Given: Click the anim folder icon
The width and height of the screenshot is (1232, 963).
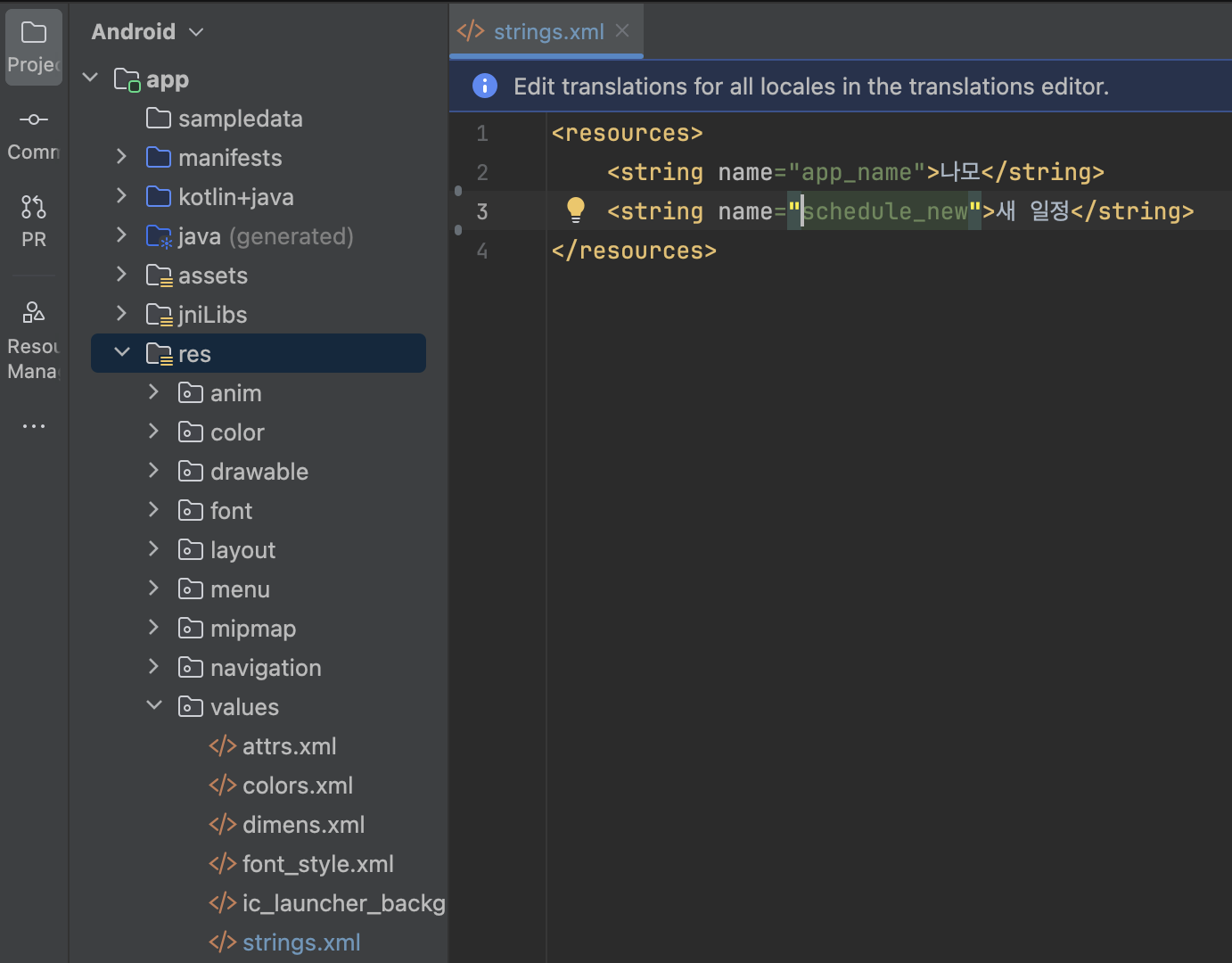Looking at the screenshot, I should [191, 392].
